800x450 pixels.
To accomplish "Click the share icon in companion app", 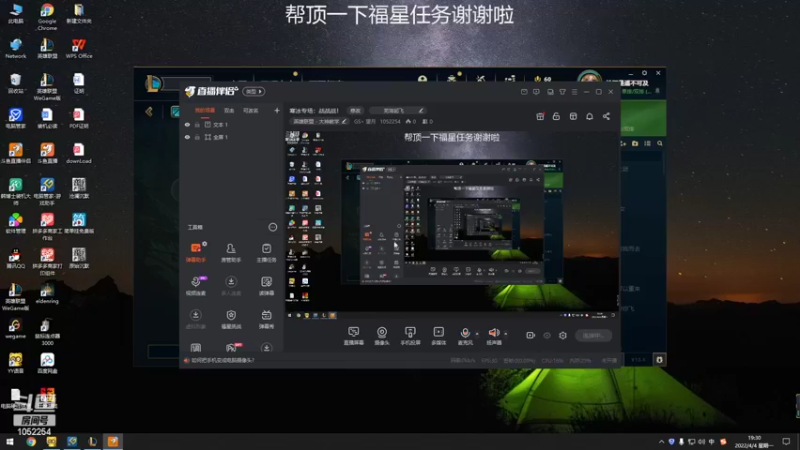I will [606, 116].
